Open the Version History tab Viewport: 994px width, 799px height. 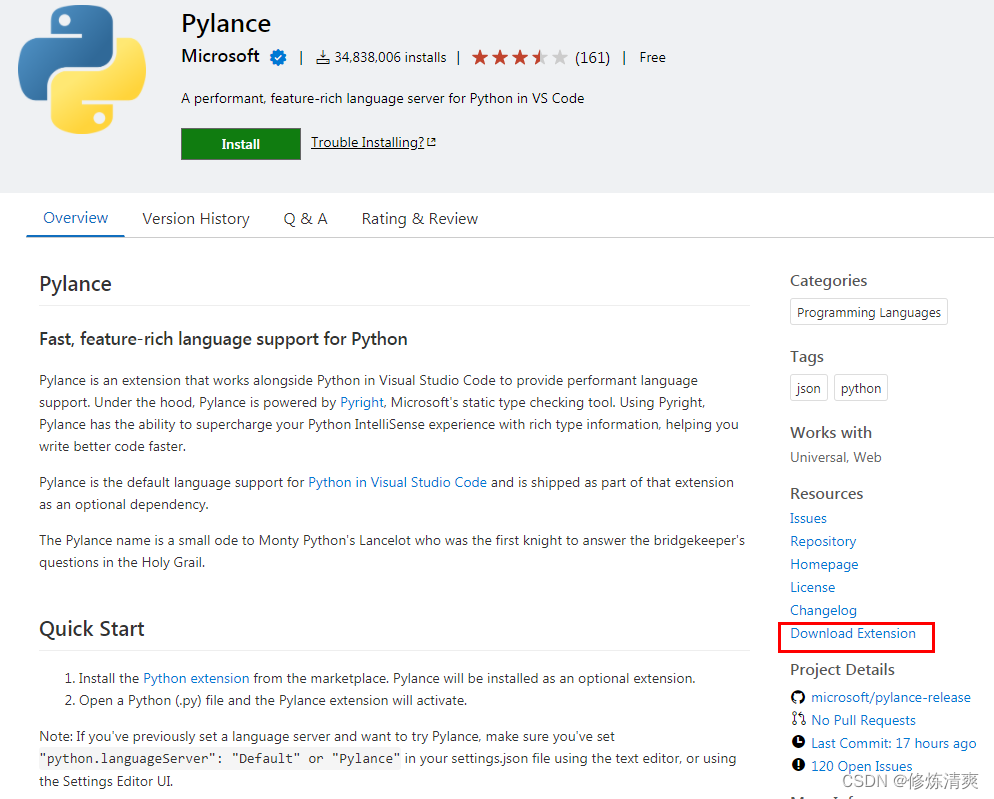(196, 219)
